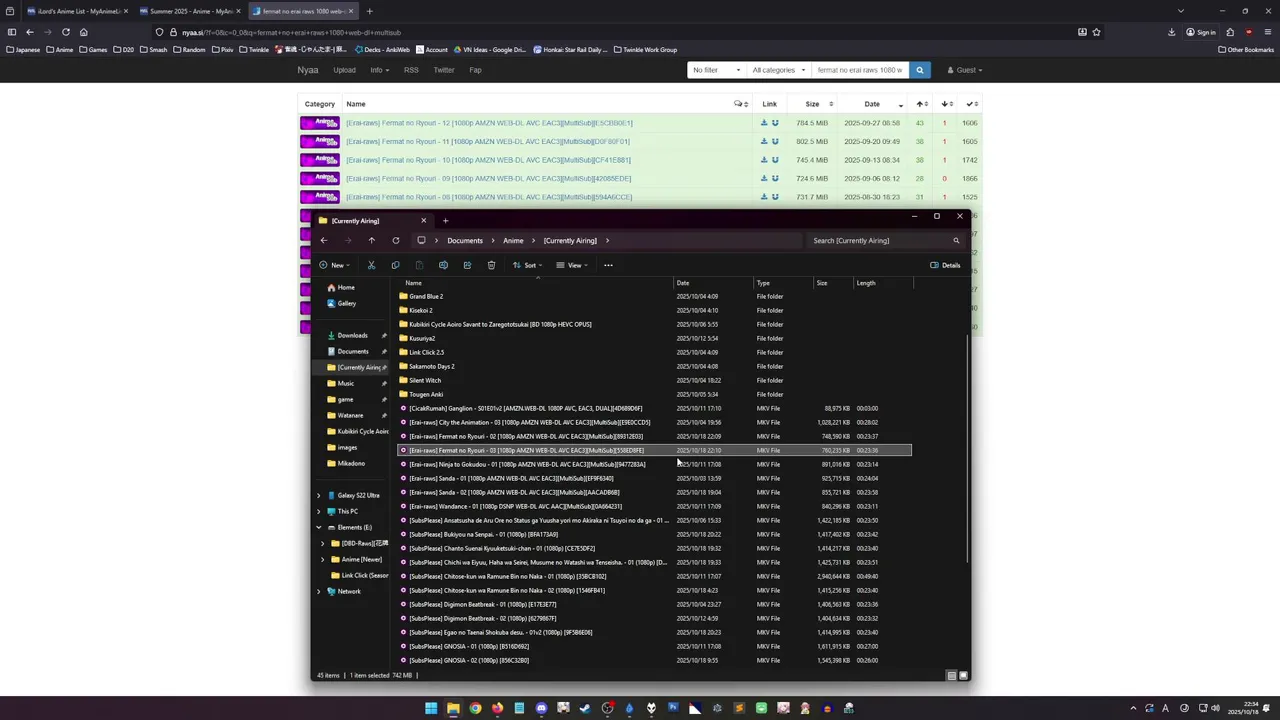
Task: Click the Rename icon in Explorer toolbar
Action: tap(443, 265)
